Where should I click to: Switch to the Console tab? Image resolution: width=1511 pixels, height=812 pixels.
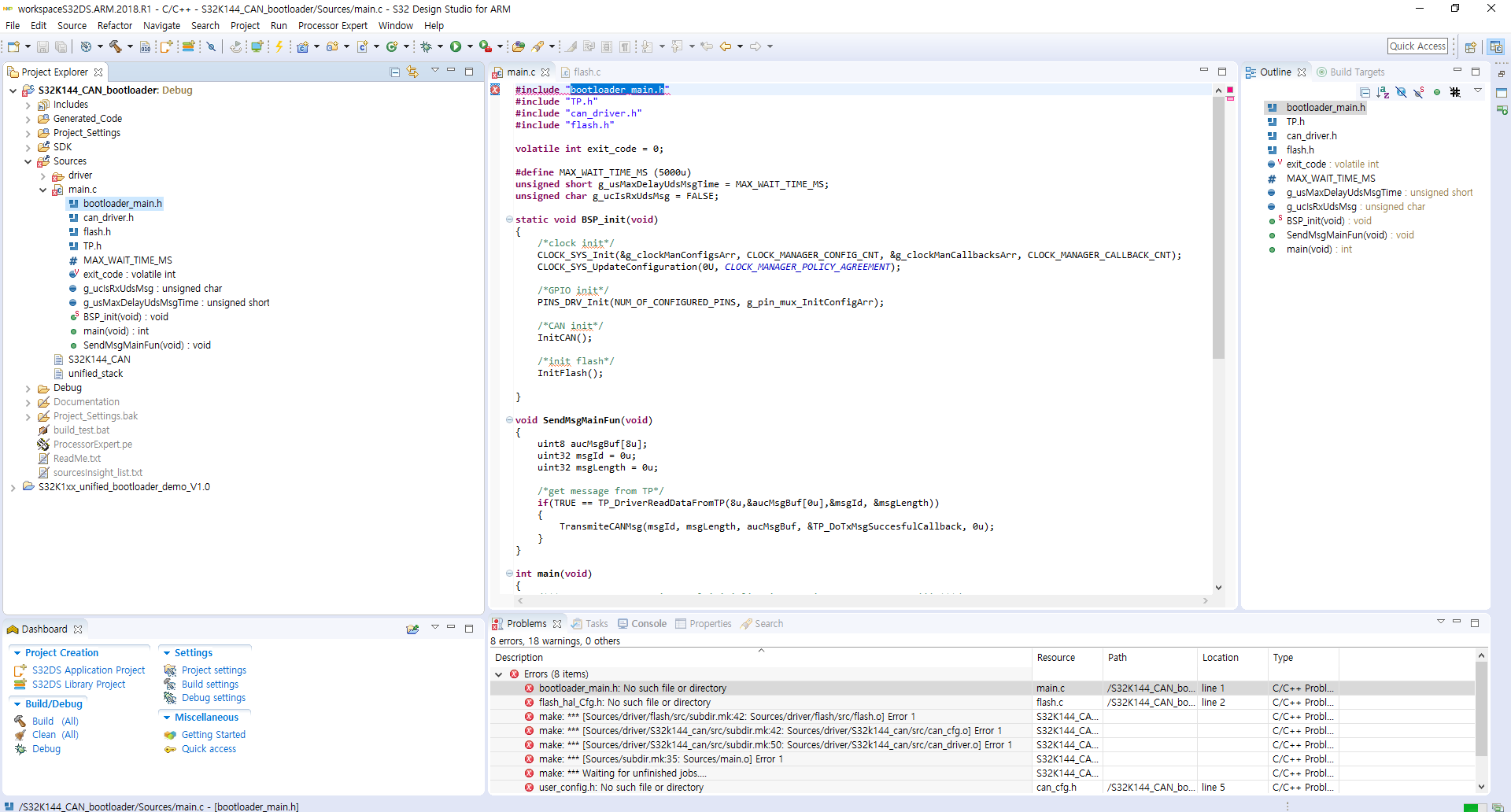click(x=648, y=623)
